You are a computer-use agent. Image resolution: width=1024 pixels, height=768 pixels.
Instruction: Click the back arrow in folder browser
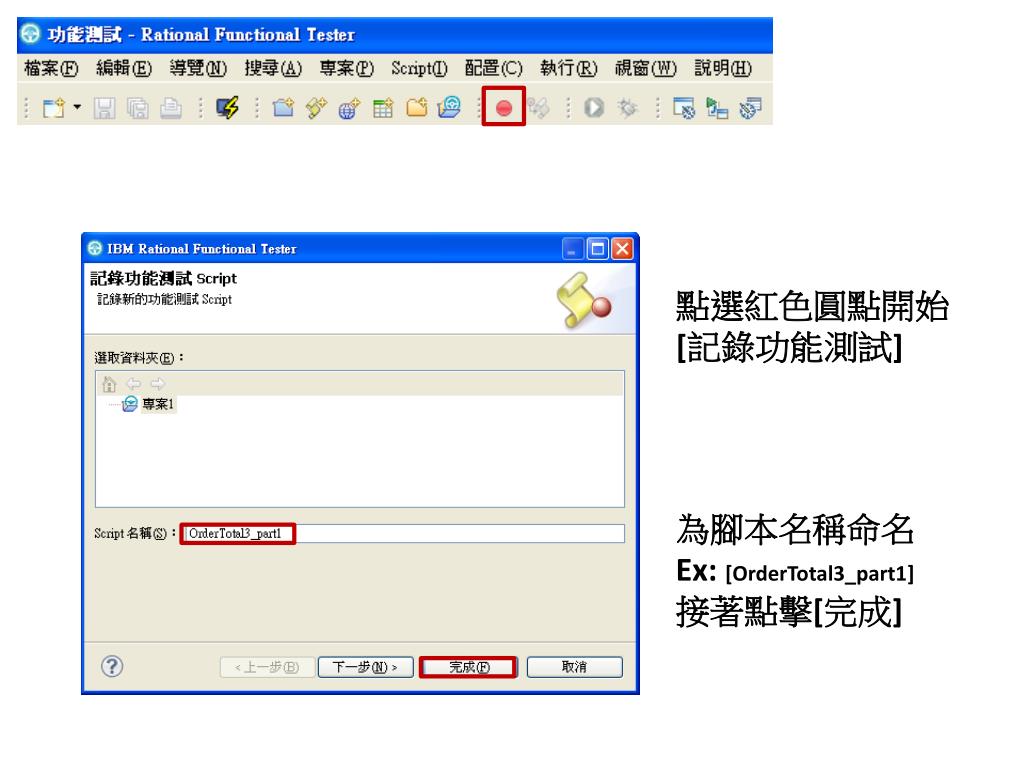tap(133, 384)
